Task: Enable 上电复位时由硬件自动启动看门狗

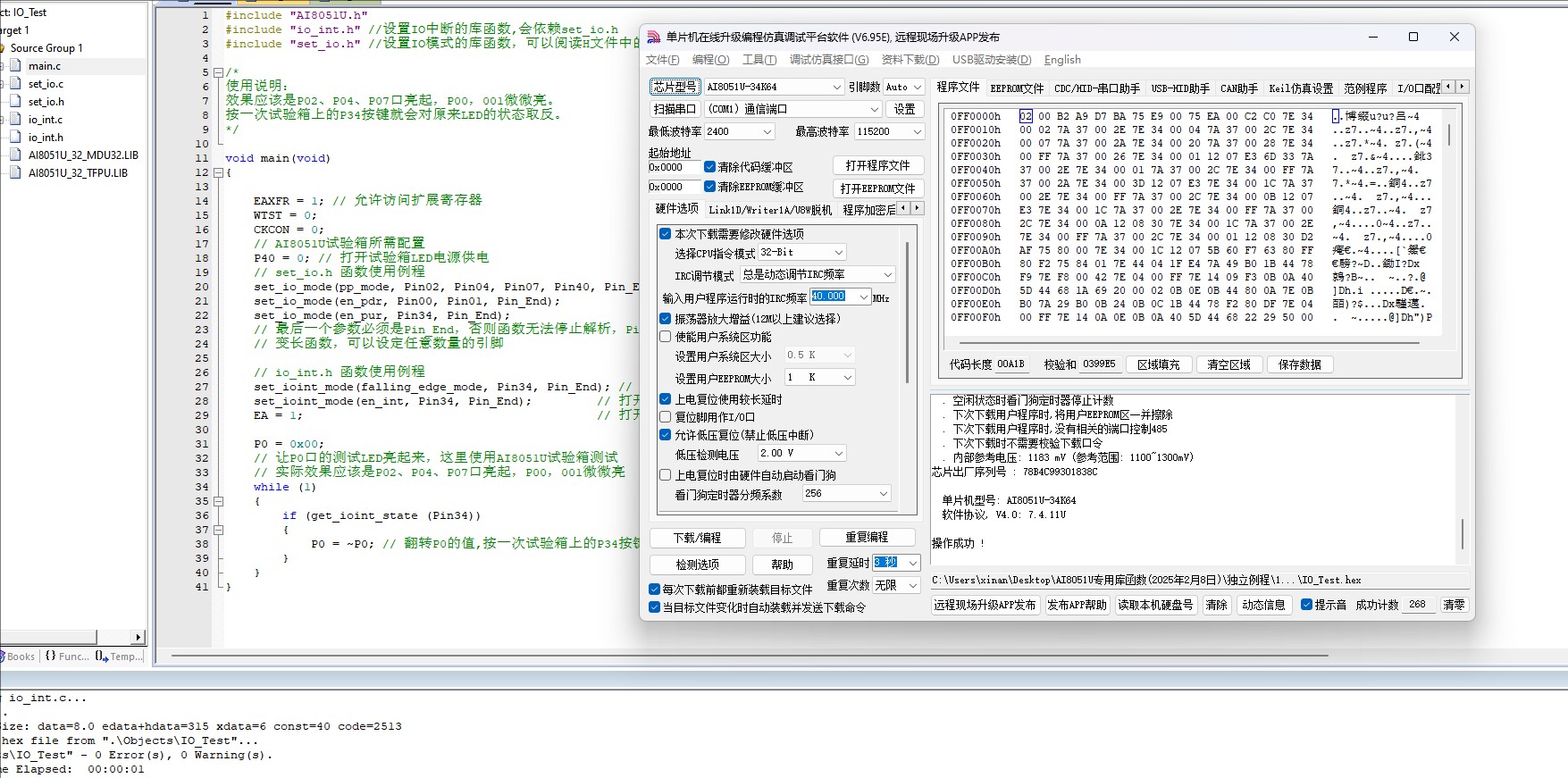Action: tap(665, 475)
